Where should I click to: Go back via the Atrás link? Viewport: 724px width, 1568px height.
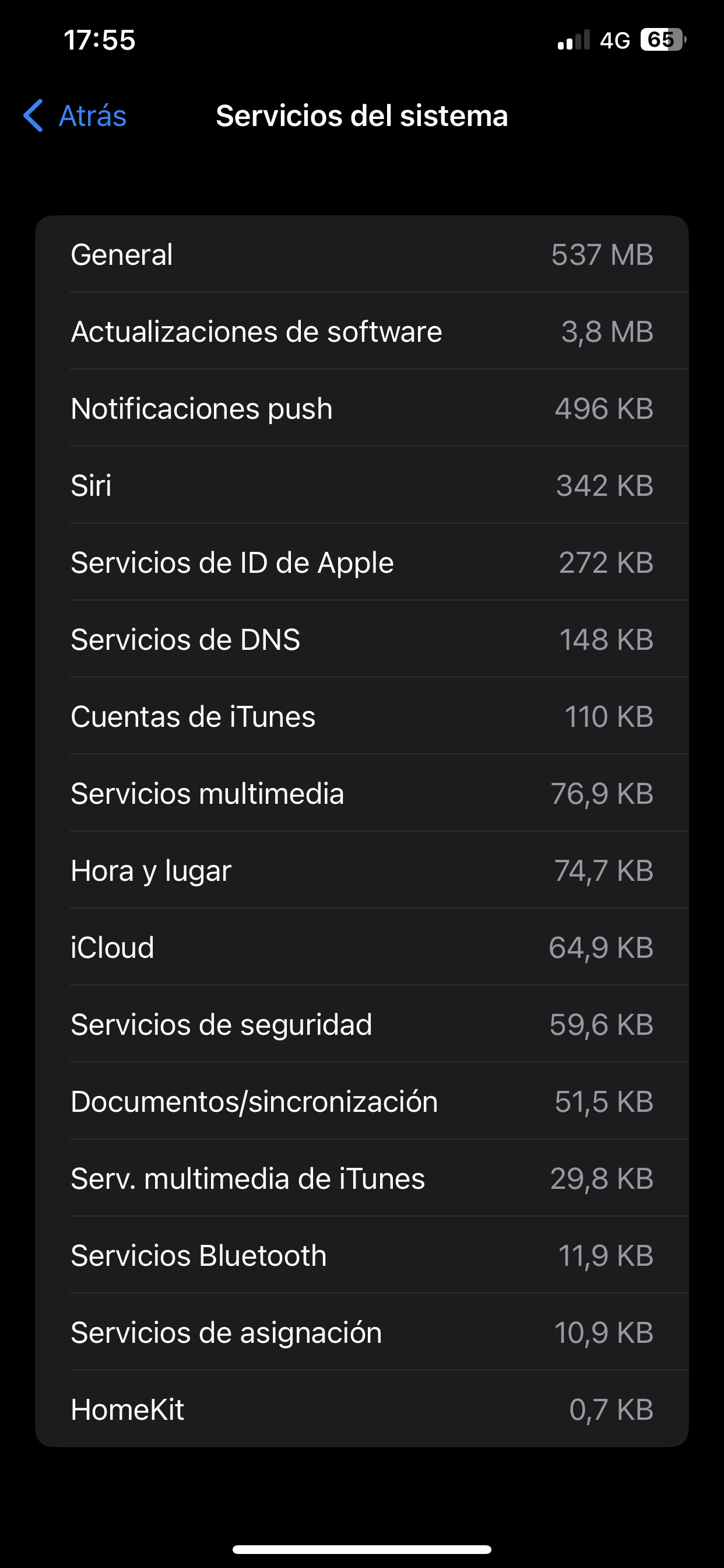pos(93,116)
